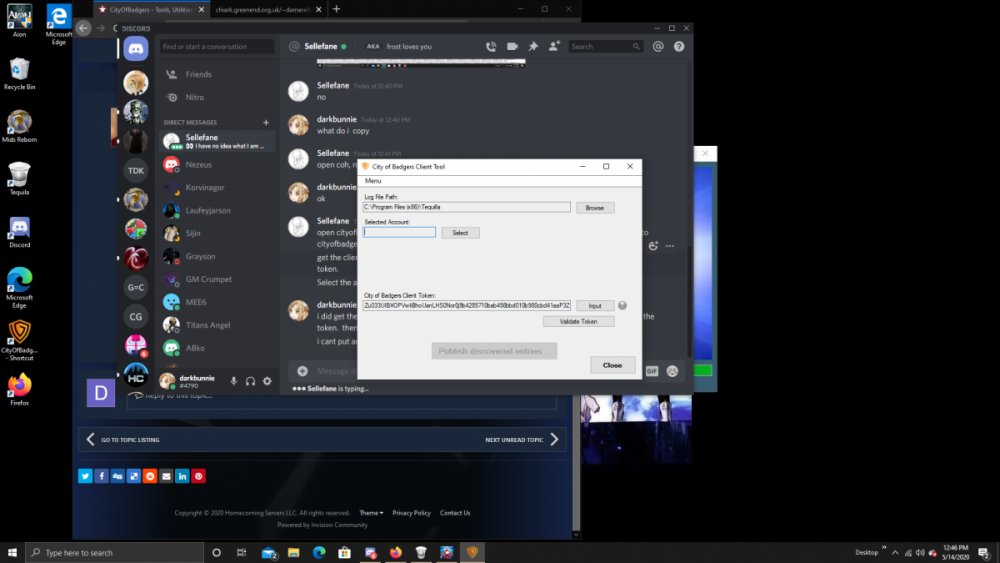This screenshot has width=1000, height=563.
Task: Click Select account button
Action: coord(460,233)
